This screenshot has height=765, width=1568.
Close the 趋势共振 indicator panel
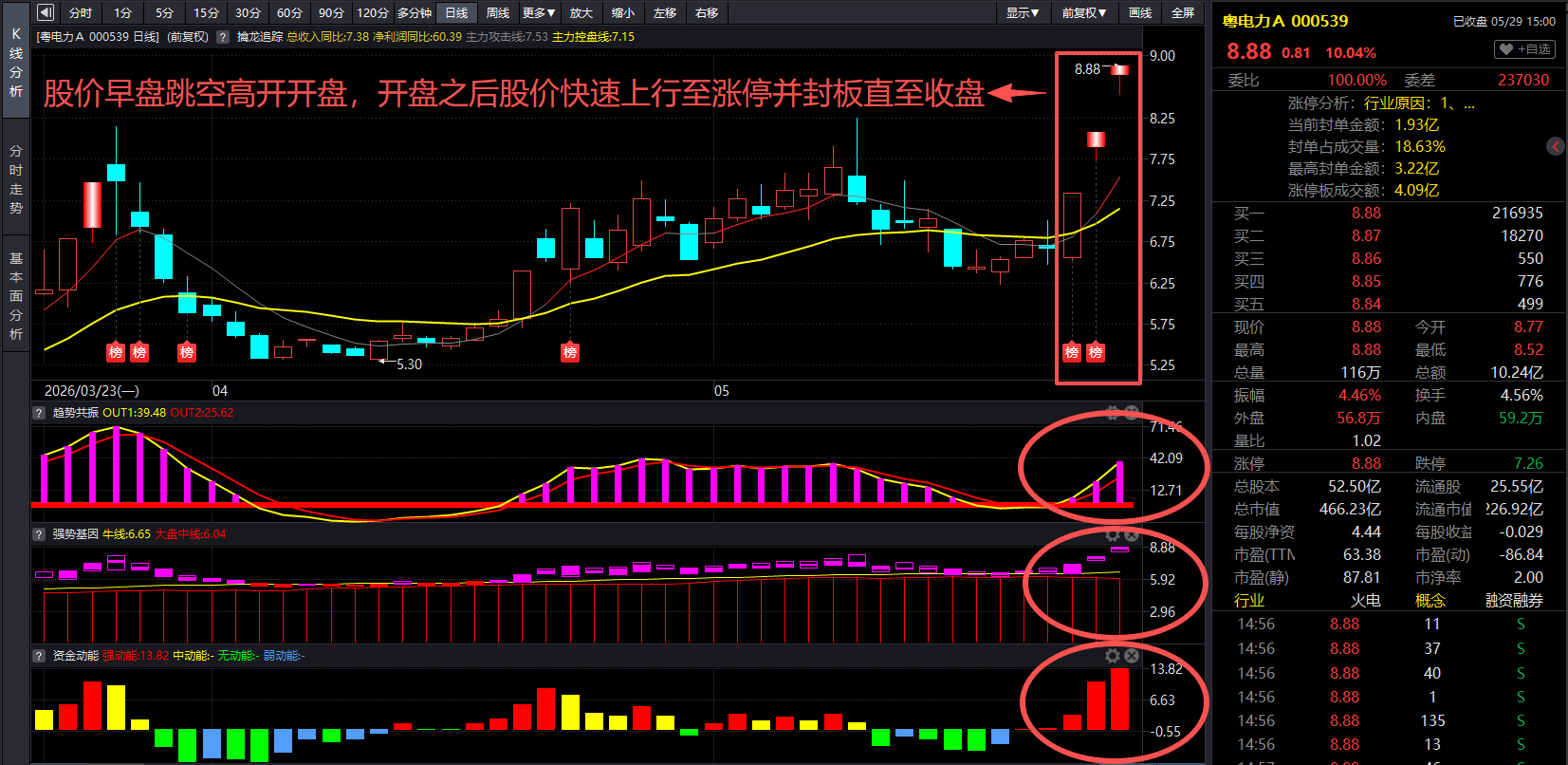[x=1132, y=413]
